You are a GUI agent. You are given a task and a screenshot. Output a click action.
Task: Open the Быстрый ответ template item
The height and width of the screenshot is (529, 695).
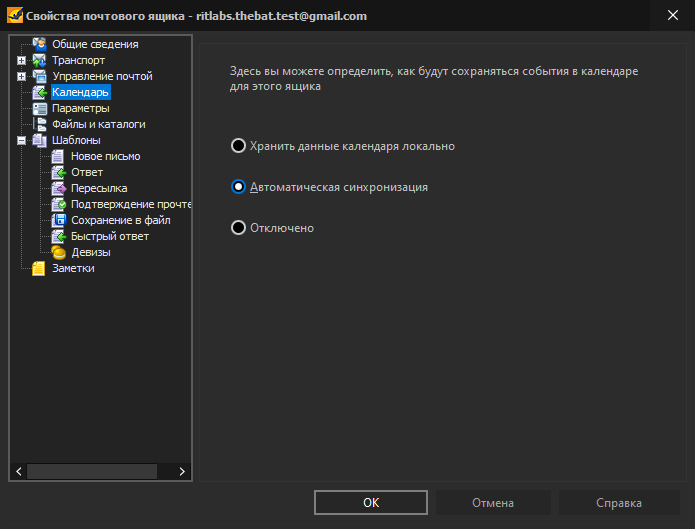click(109, 236)
